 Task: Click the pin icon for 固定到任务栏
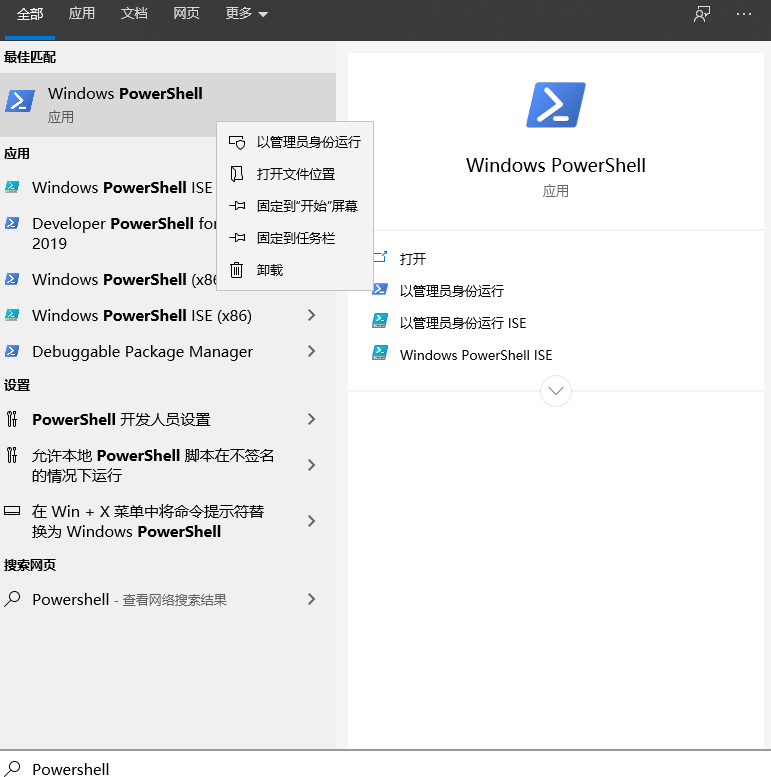click(237, 238)
